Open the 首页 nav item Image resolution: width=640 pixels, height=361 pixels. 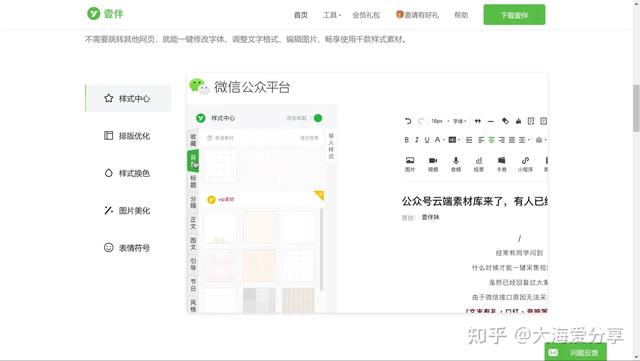301,15
